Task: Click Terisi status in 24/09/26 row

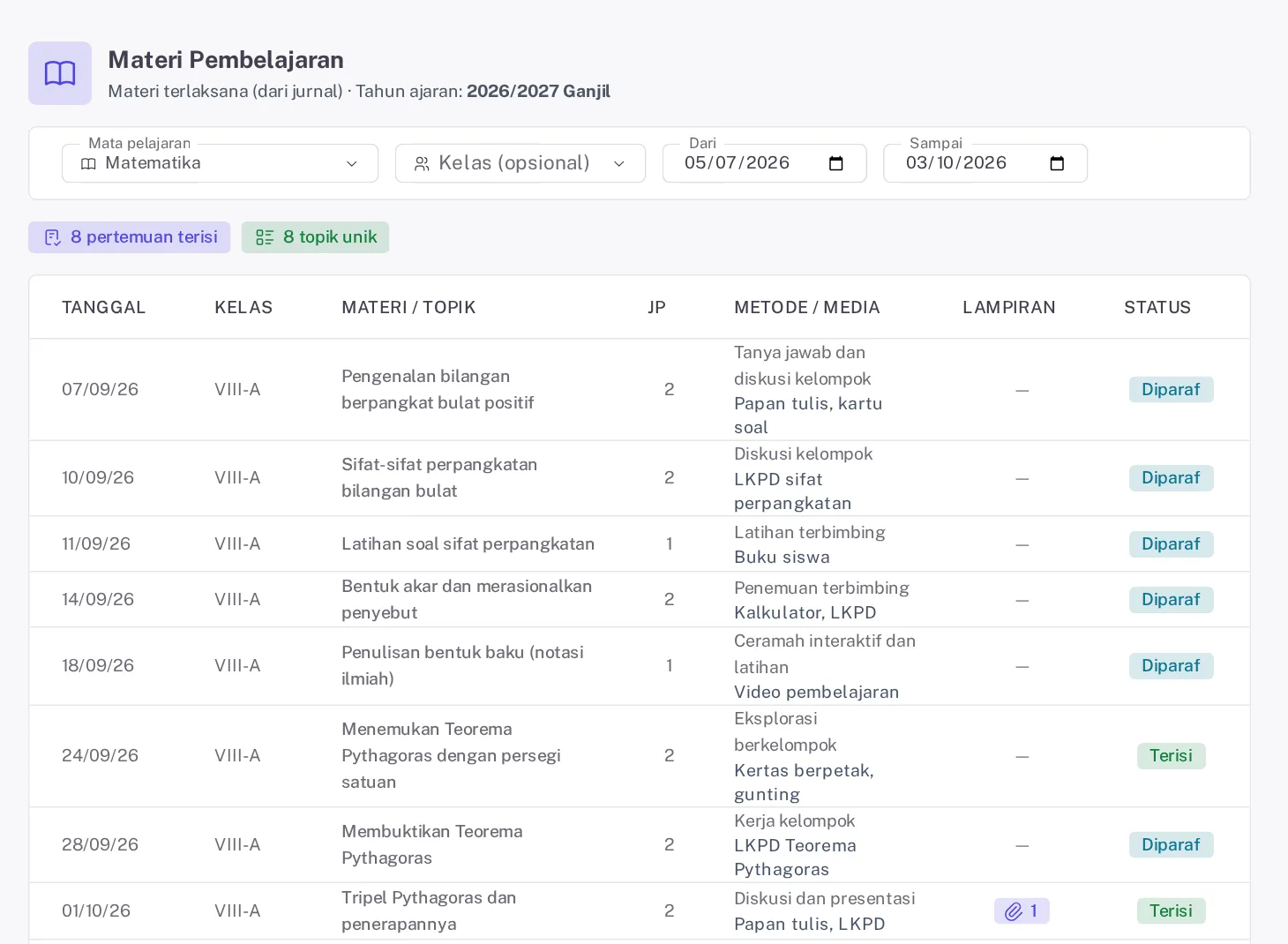Action: pyautogui.click(x=1172, y=756)
